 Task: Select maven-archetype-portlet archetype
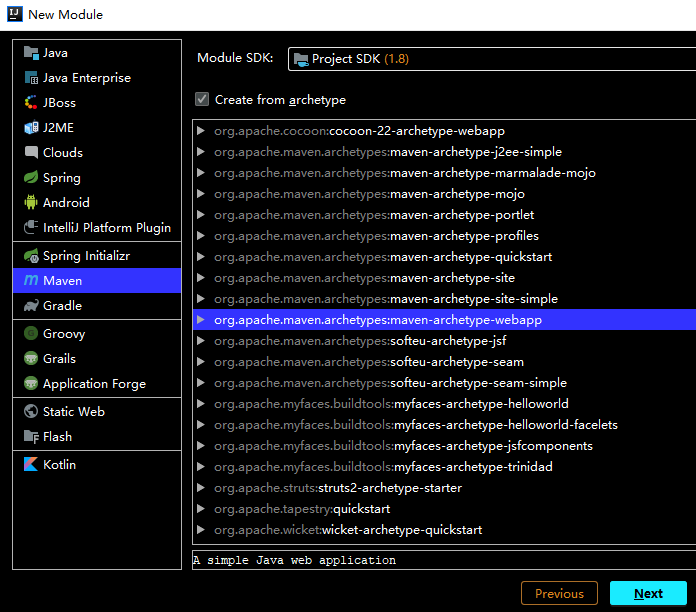coord(444,214)
